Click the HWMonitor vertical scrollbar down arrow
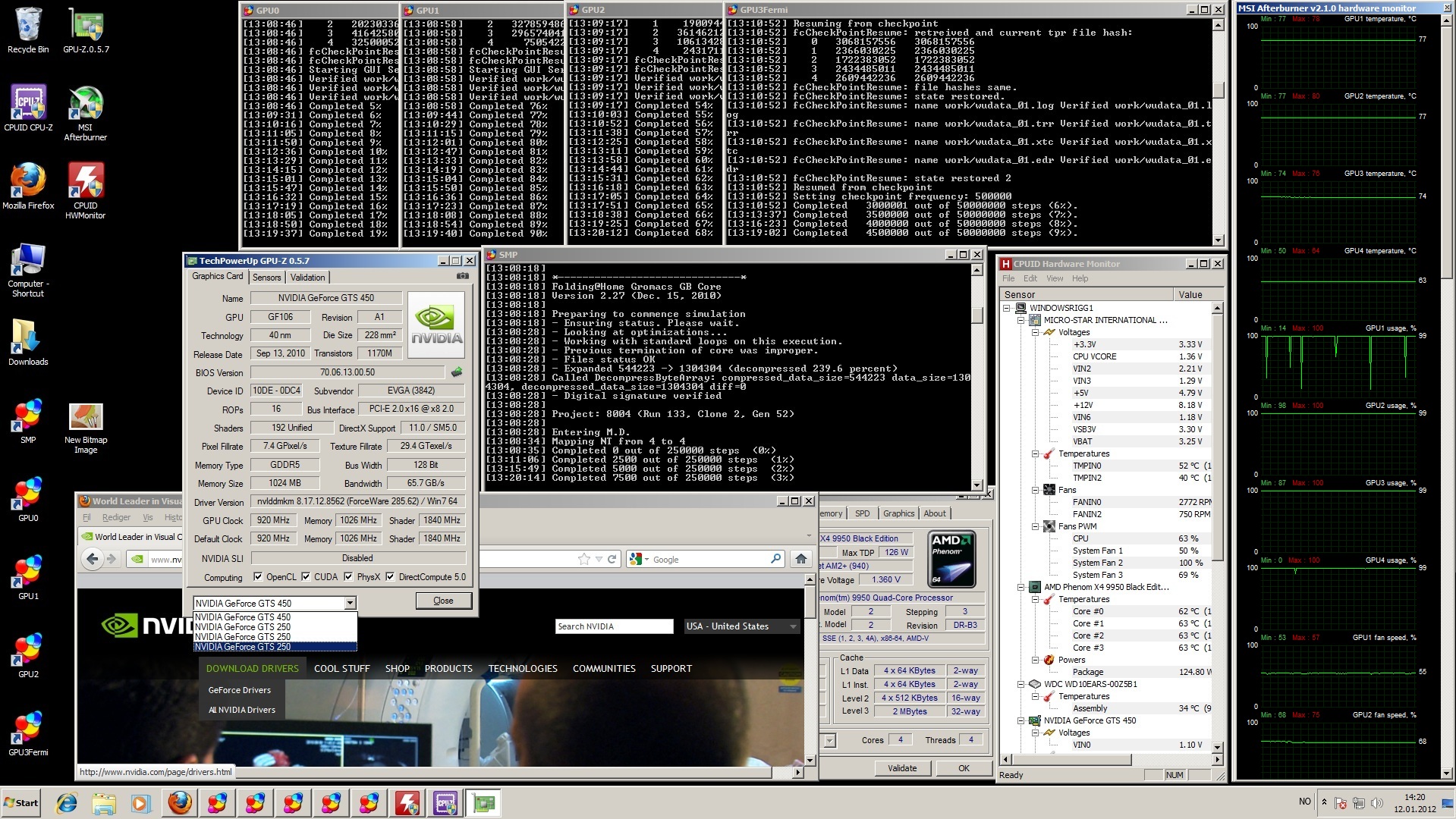The height and width of the screenshot is (819, 1456). point(1217,746)
